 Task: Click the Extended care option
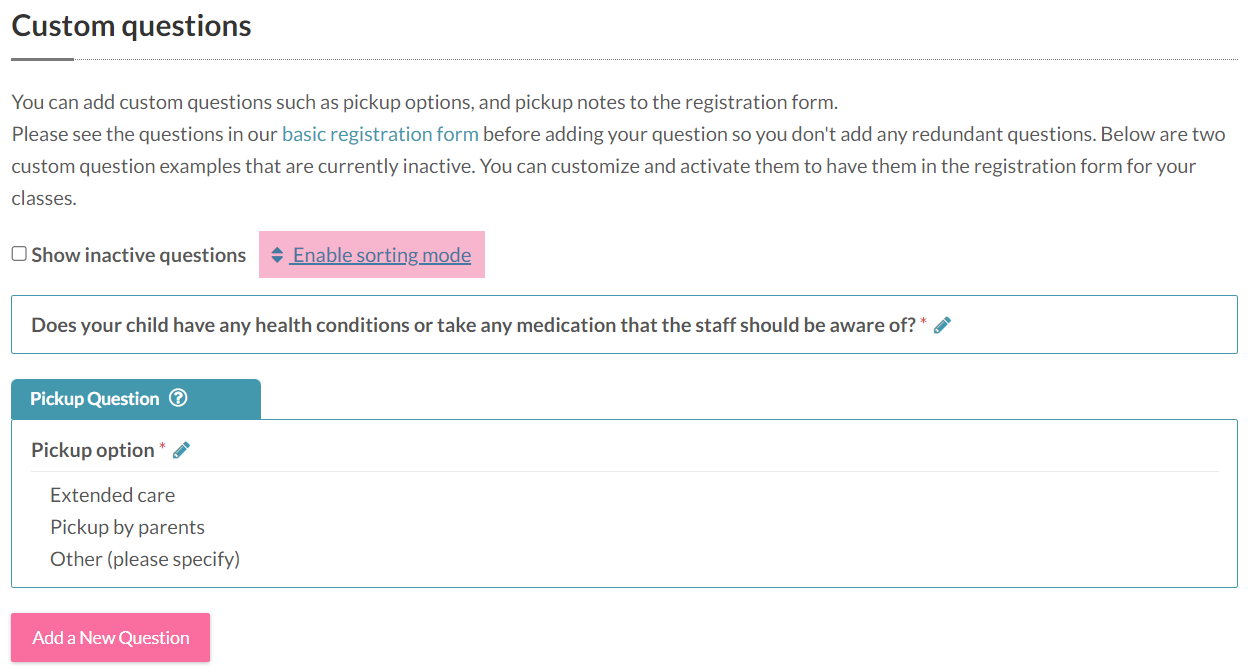tap(112, 495)
